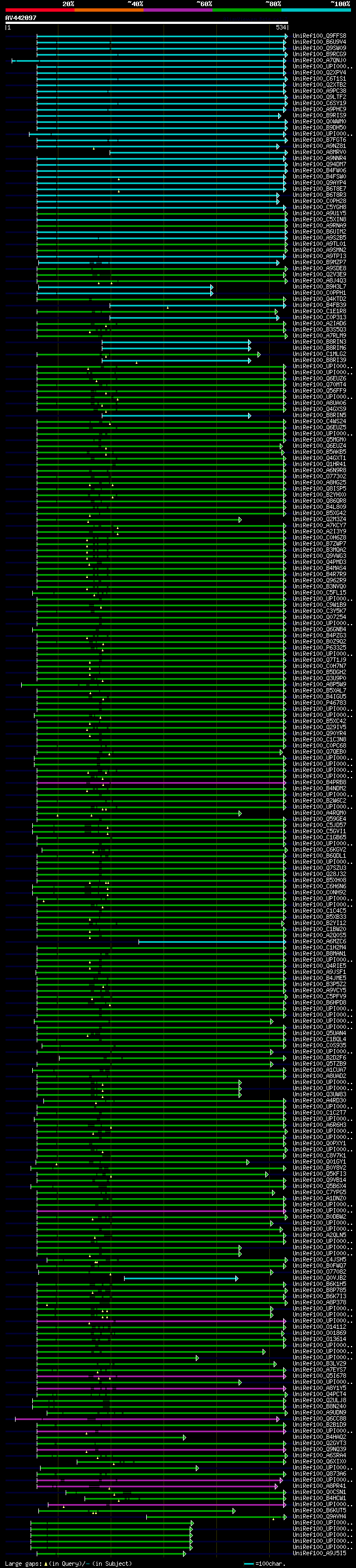Screen dimensions: 356x1568
Task: Open hit UniRef100_Q9SW09
Action: [x=319, y=48]
